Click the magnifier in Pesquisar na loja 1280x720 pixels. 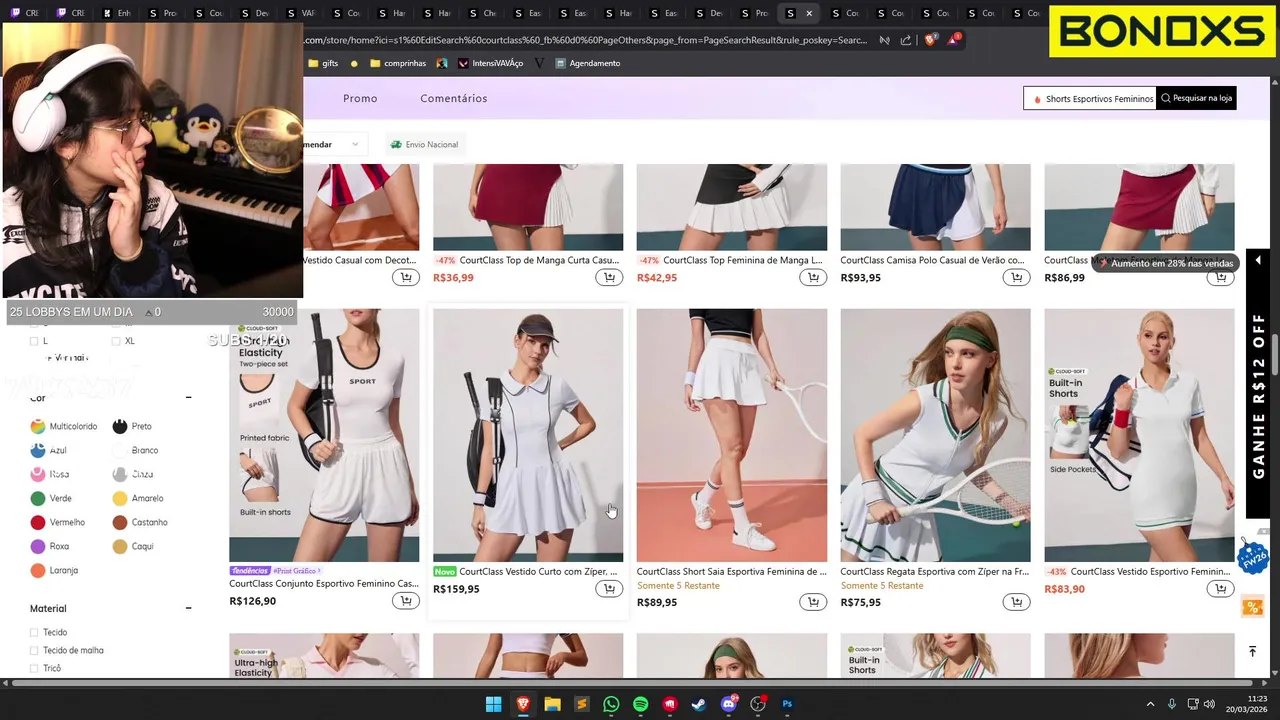[x=1165, y=98]
